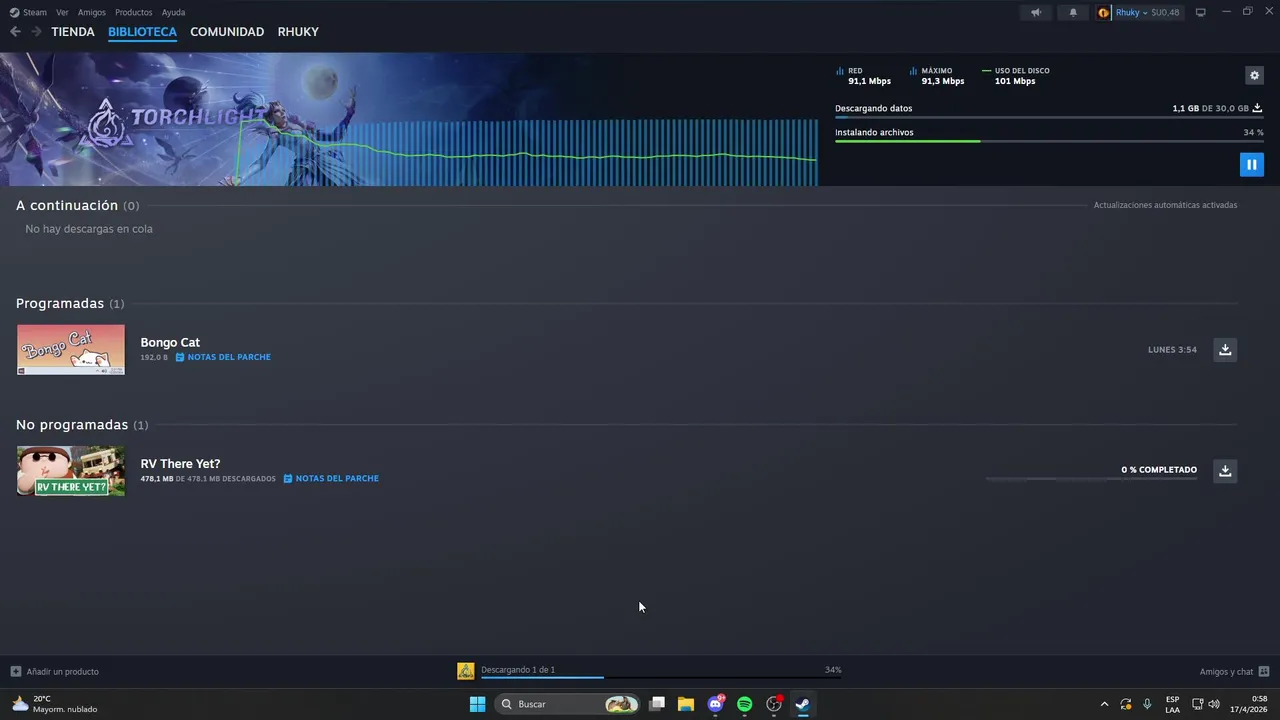Open friends and chat icon
The width and height of the screenshot is (1280, 720).
1264,671
